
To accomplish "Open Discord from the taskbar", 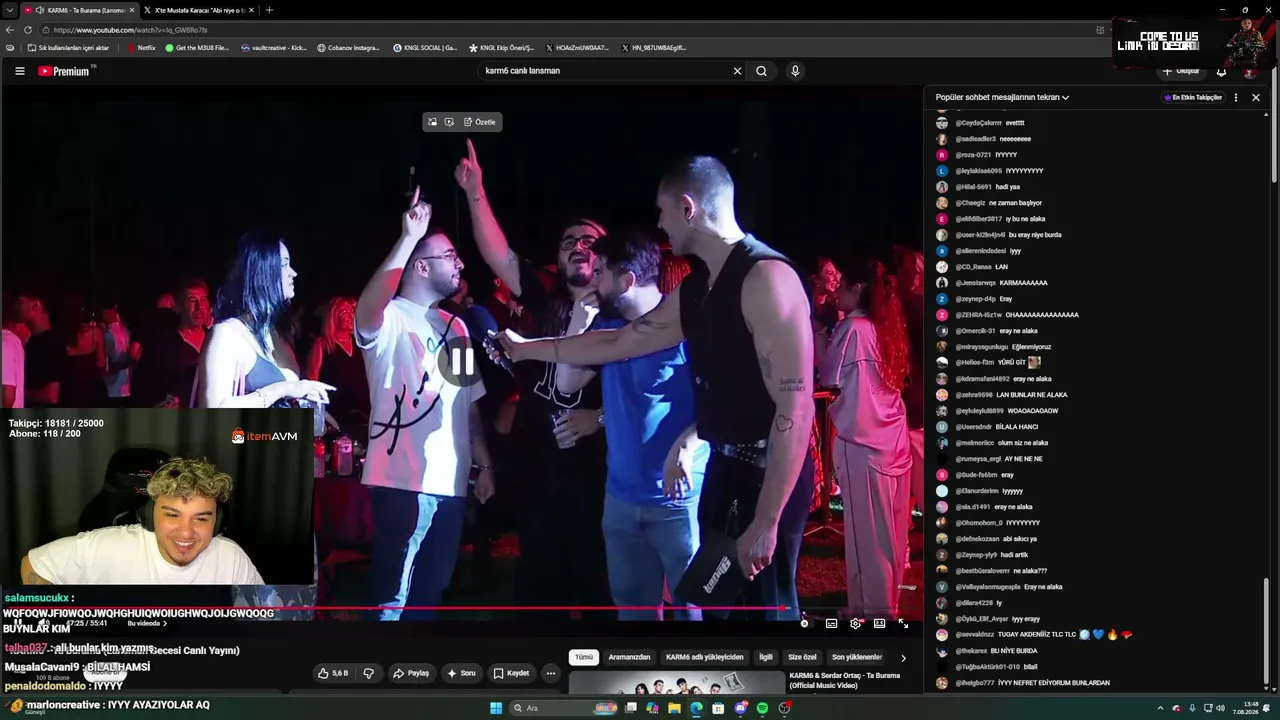I will coord(740,708).
